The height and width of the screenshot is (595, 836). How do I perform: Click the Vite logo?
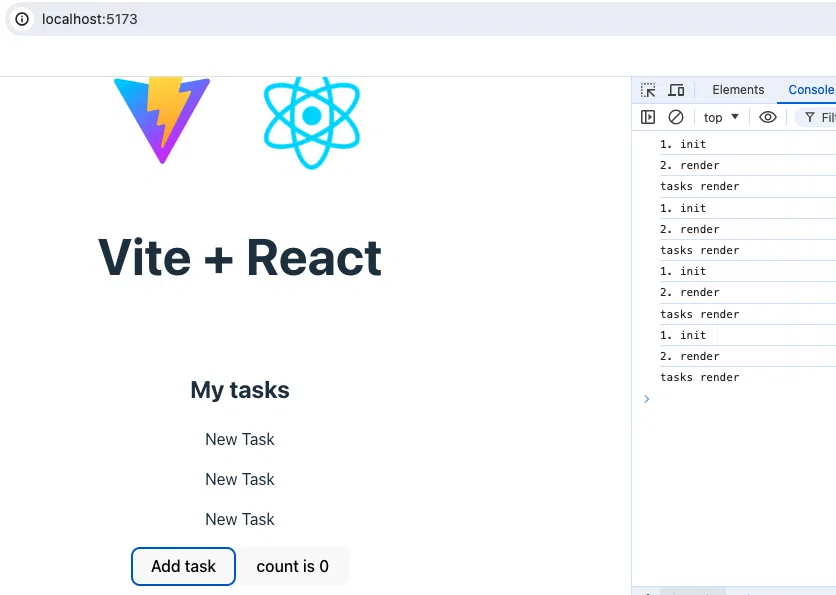coord(162,120)
